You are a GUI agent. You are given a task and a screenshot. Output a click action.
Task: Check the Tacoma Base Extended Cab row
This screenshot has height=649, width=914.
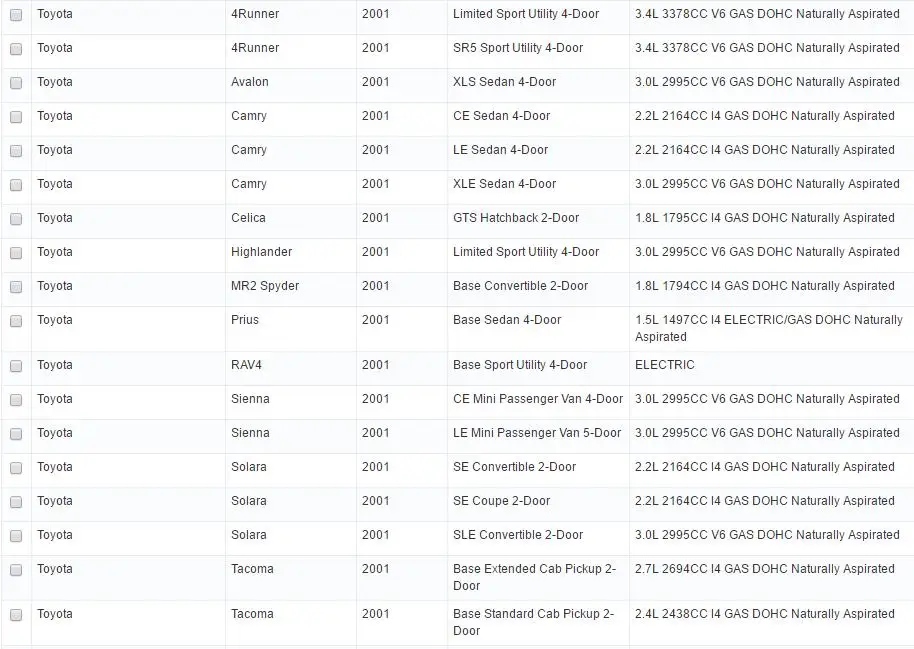pos(16,570)
